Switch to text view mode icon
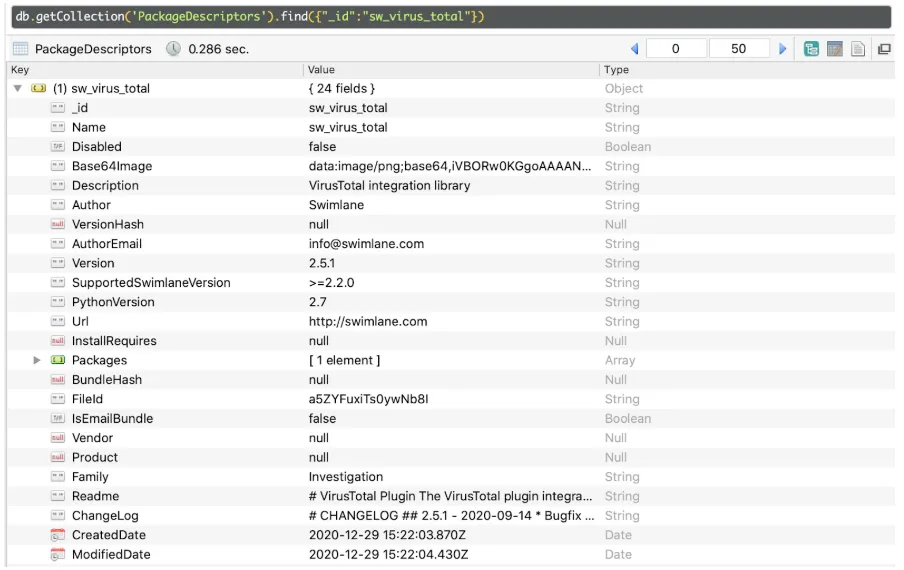The width and height of the screenshot is (904, 570). pyautogui.click(x=858, y=49)
